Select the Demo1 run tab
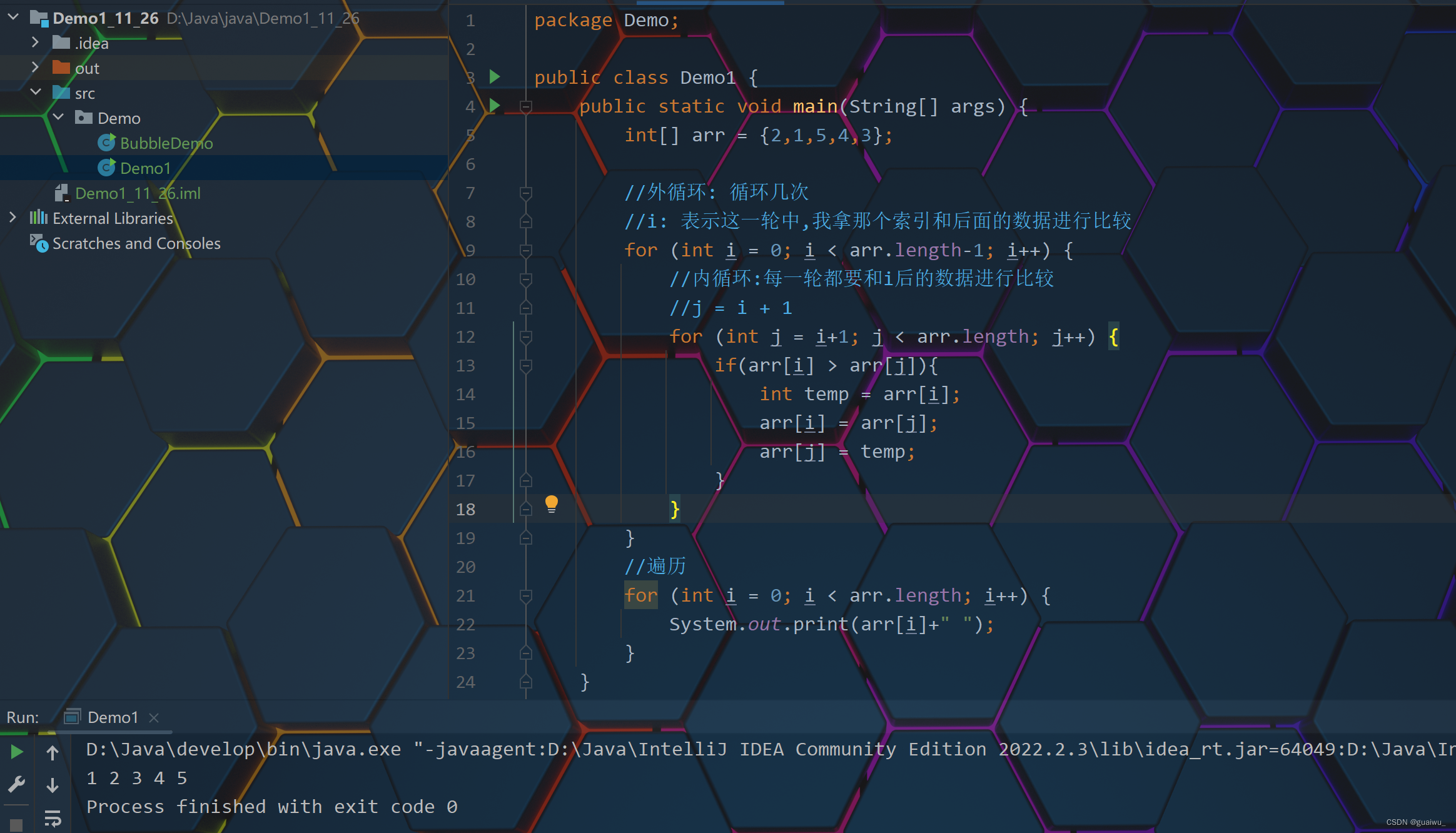The image size is (1456, 833). tap(112, 717)
